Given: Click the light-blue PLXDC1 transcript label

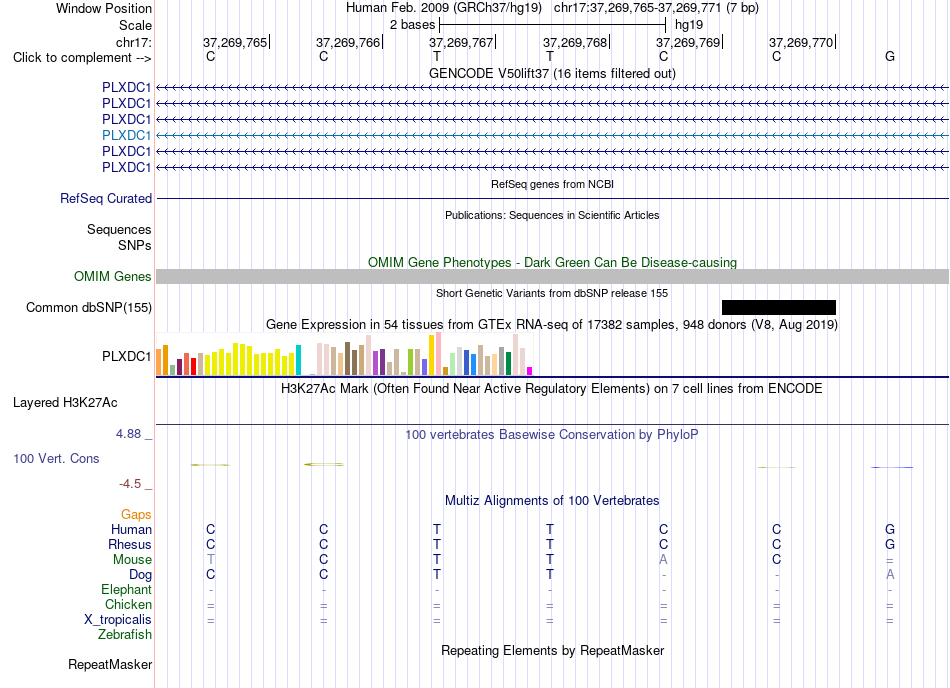Looking at the screenshot, I should (126, 135).
